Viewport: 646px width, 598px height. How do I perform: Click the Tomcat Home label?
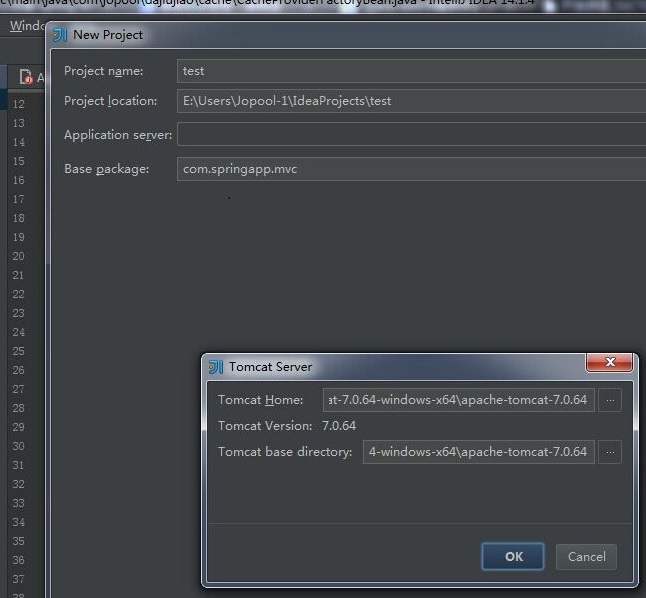(x=260, y=400)
